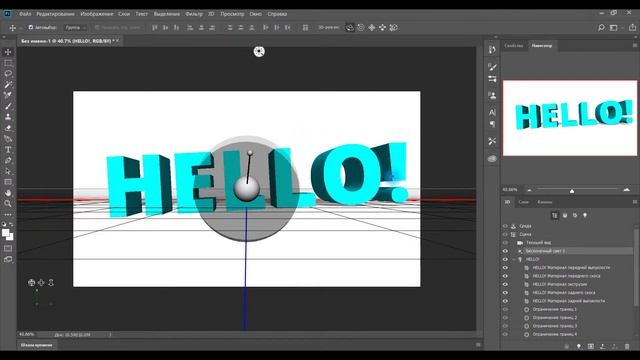This screenshot has height=360, width=640.
Task: Select the Clone Stamp tool
Action: (8, 117)
